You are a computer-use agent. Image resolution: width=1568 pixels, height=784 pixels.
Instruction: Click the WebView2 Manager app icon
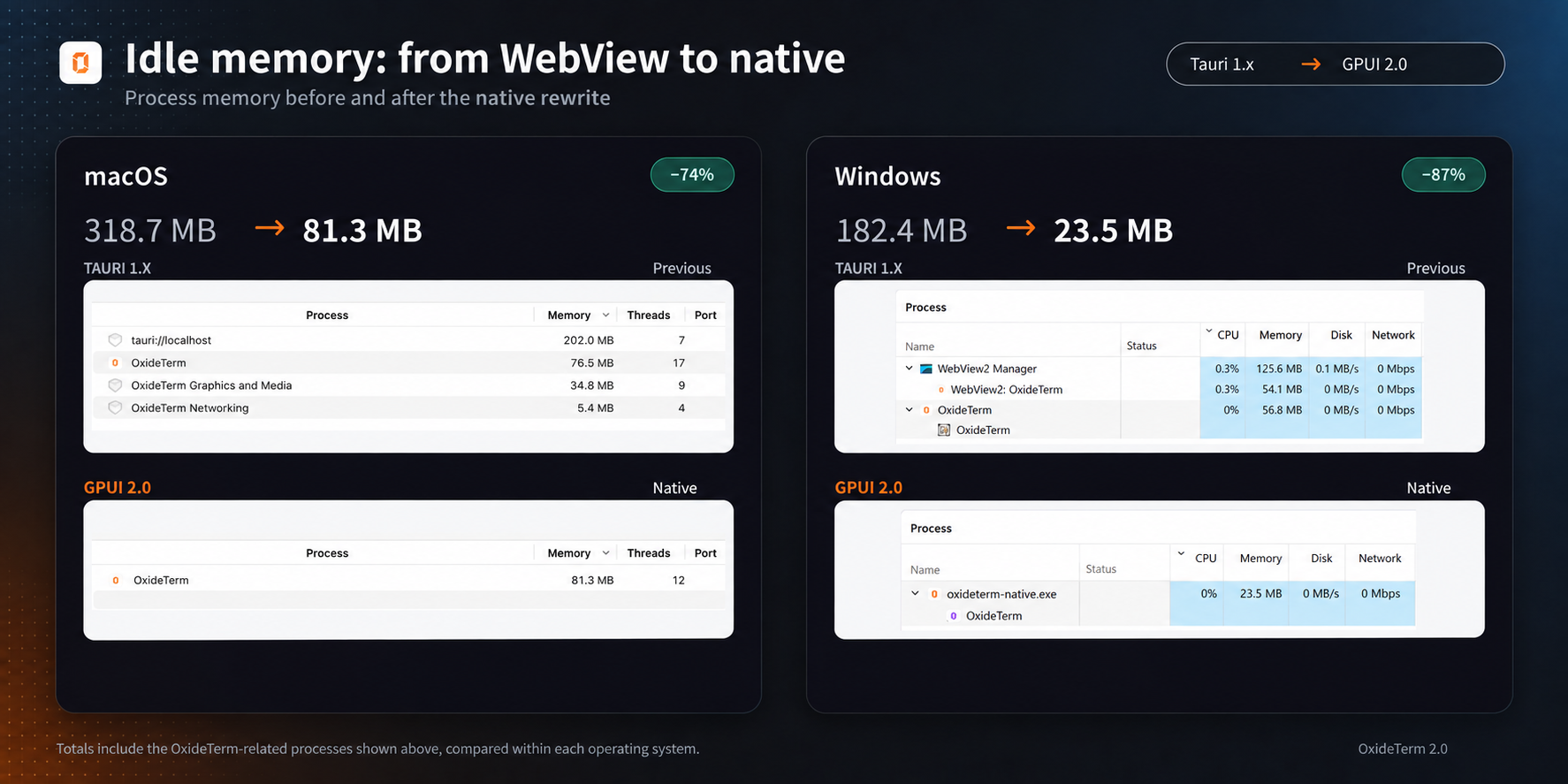click(x=926, y=369)
